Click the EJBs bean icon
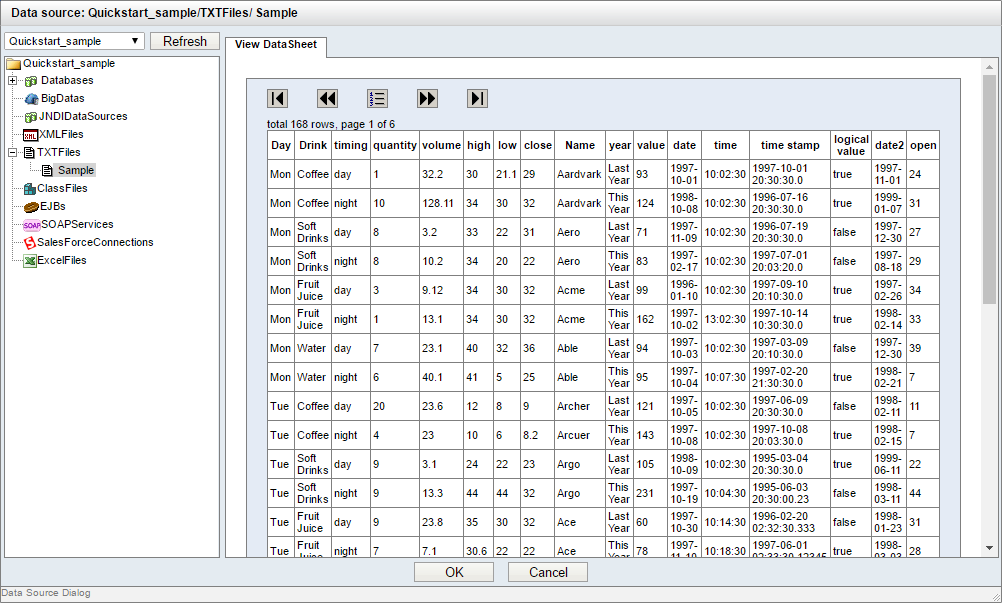This screenshot has width=1002, height=603. click(31, 206)
